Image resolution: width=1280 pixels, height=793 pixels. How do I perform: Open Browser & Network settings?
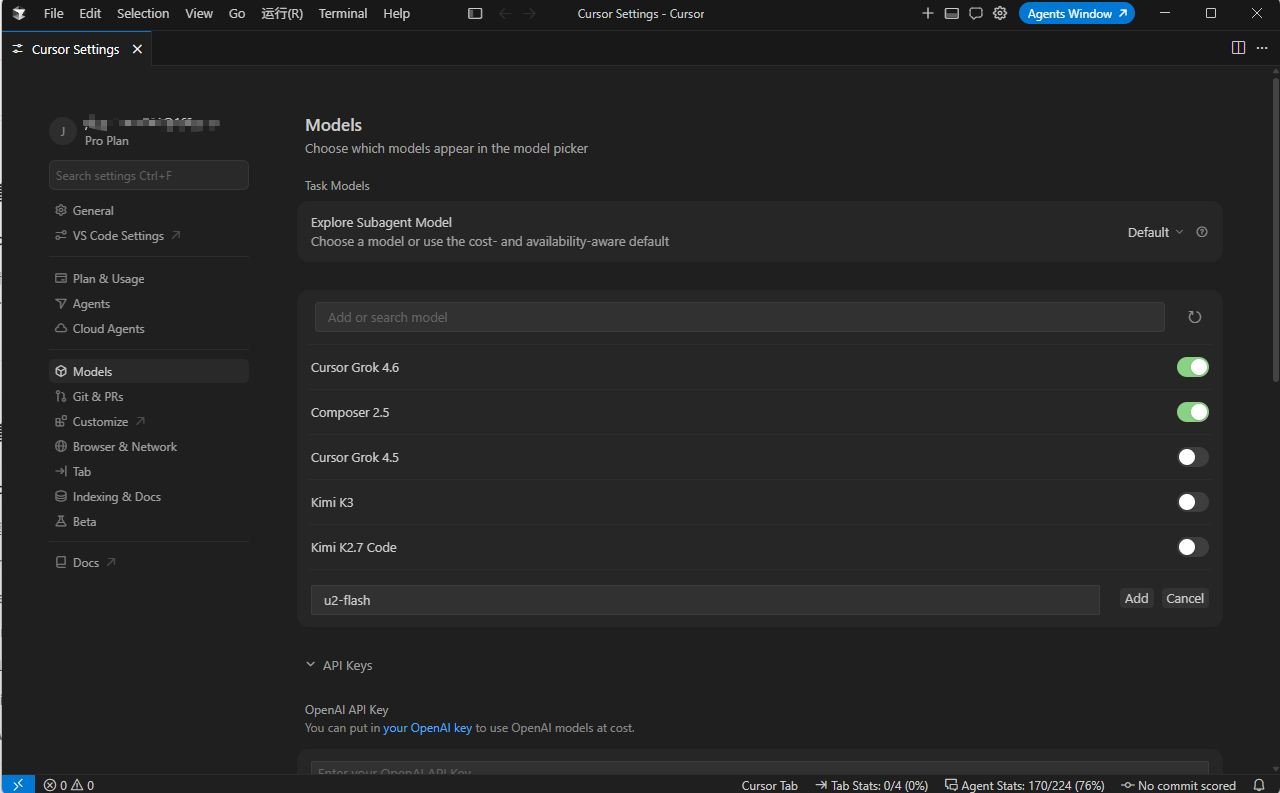[149, 447]
